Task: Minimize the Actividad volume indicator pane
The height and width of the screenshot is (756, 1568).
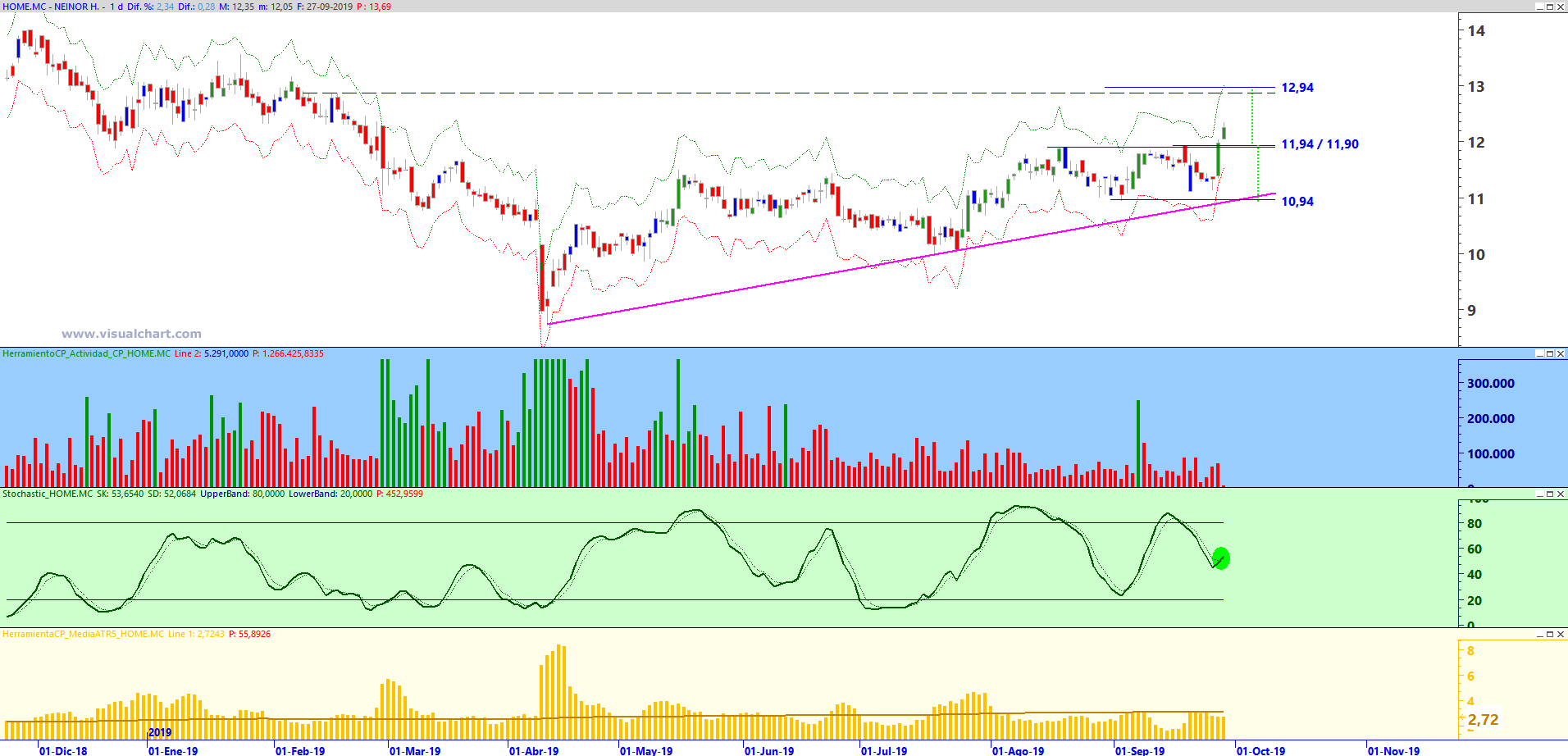Action: 1539,353
